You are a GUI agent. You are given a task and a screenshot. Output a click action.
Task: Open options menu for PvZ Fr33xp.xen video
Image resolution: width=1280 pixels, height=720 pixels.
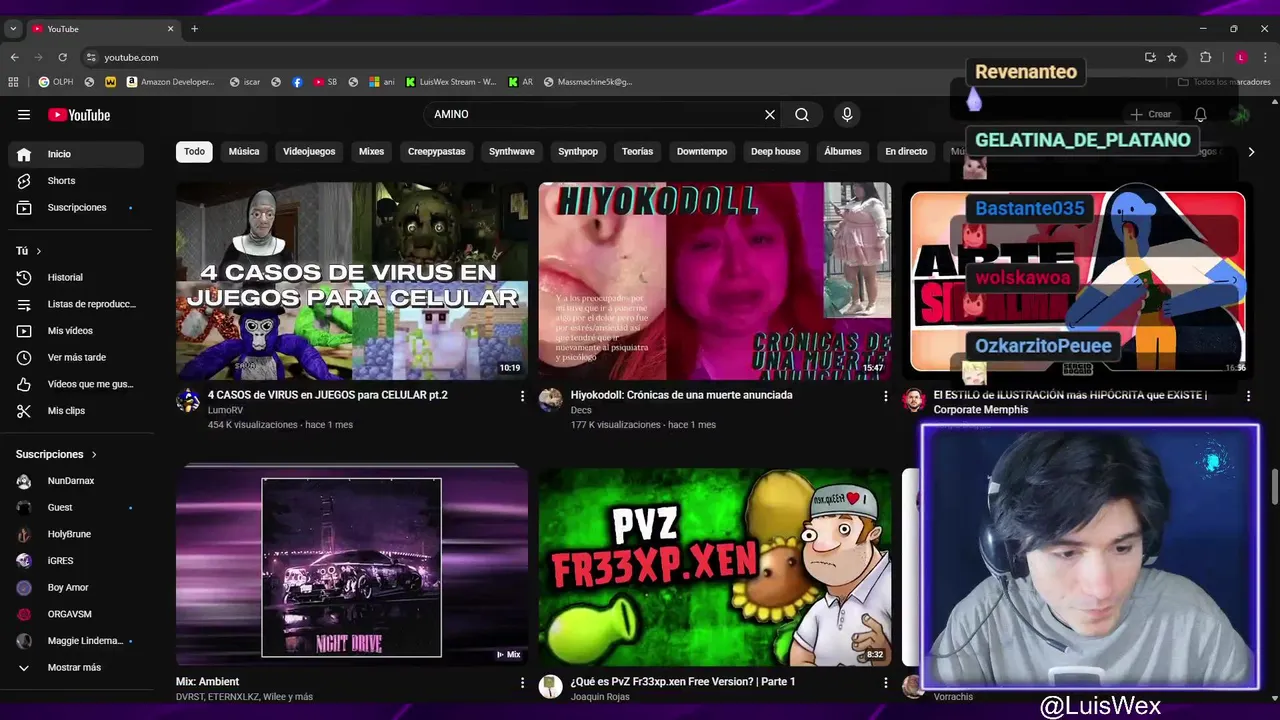[885, 683]
